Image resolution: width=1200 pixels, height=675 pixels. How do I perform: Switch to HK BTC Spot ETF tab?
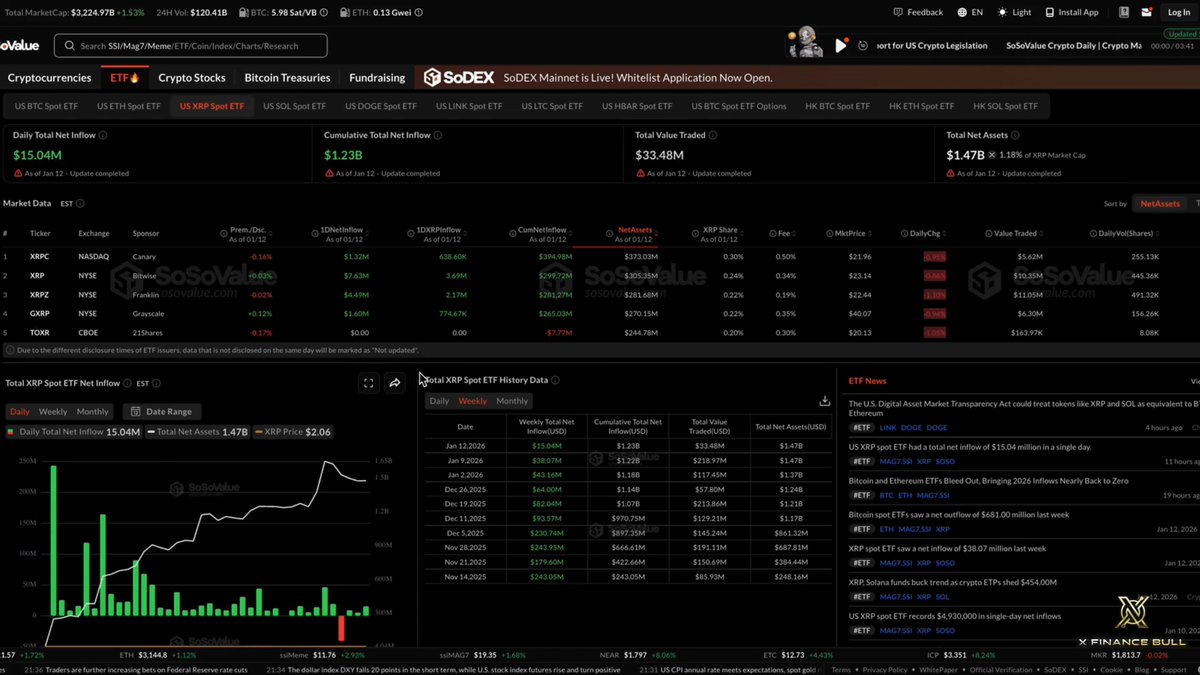(x=837, y=106)
